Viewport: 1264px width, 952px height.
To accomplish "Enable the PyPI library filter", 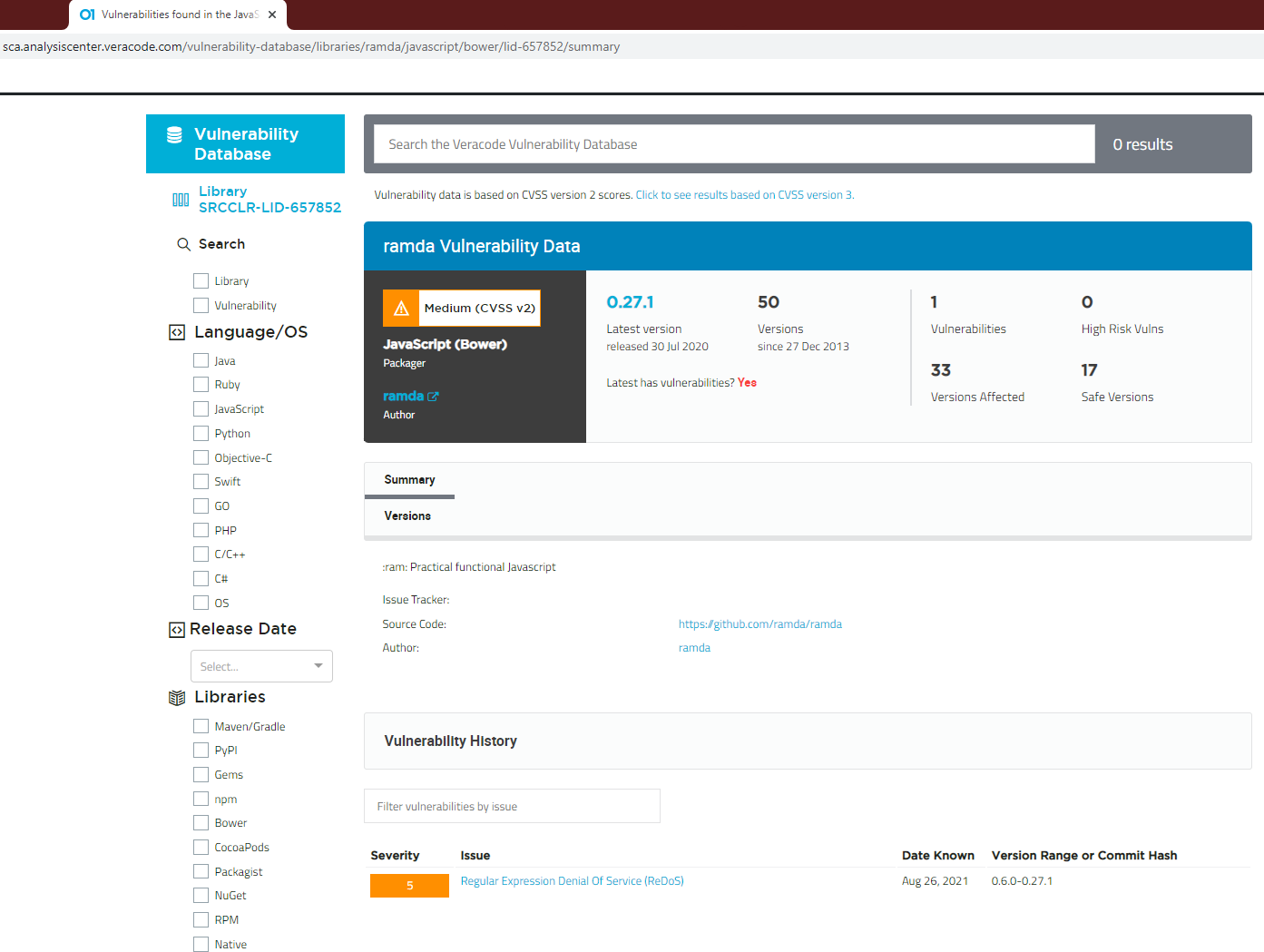I will (201, 750).
